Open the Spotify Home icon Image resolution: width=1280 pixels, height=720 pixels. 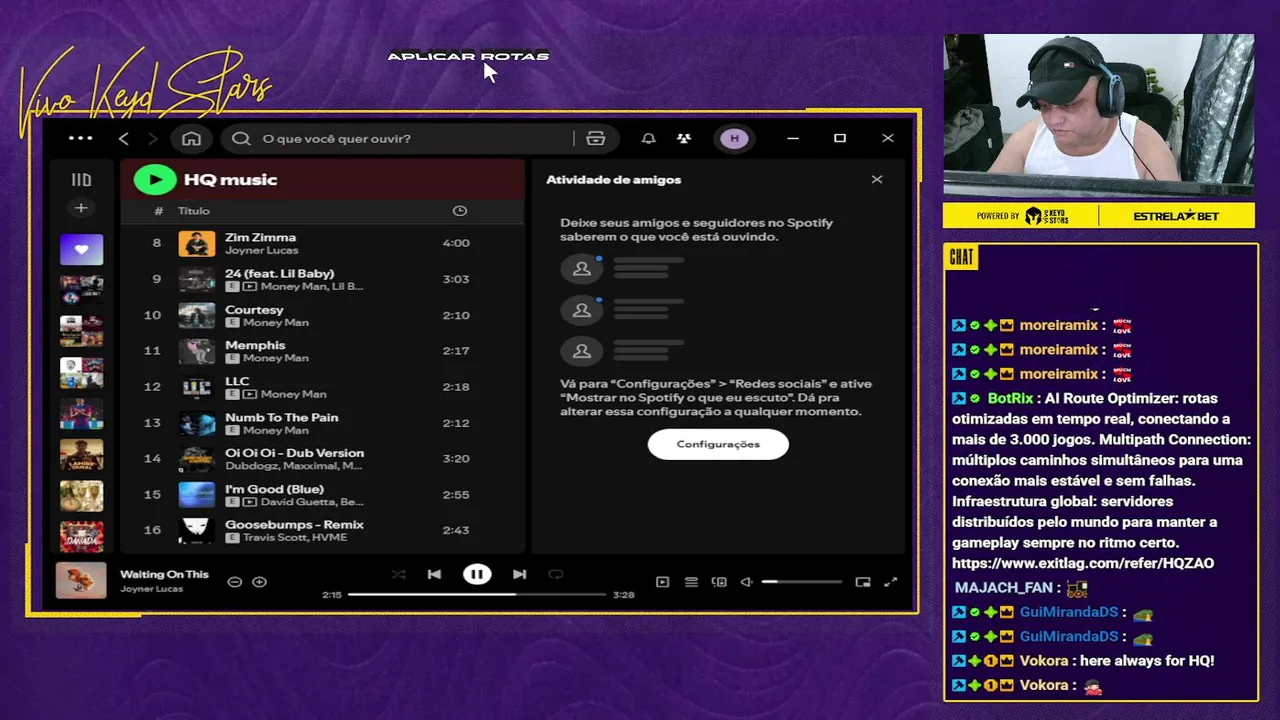point(191,138)
